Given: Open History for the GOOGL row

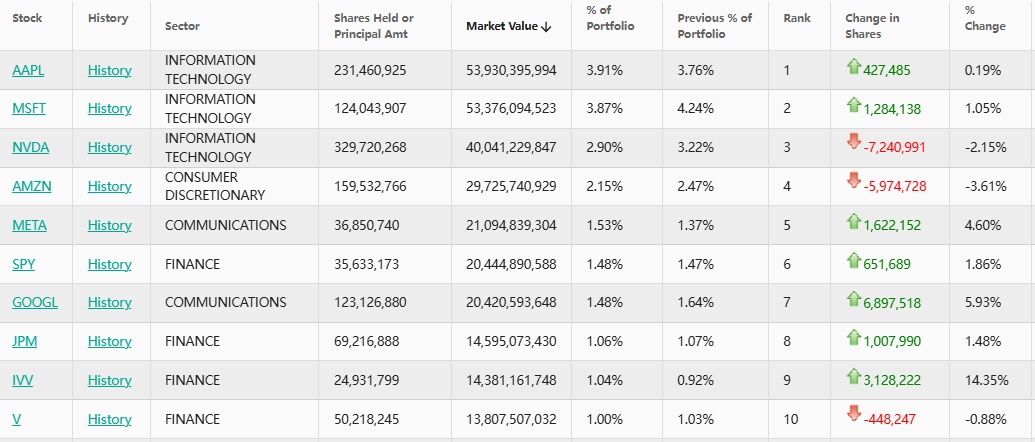Looking at the screenshot, I should [x=109, y=302].
